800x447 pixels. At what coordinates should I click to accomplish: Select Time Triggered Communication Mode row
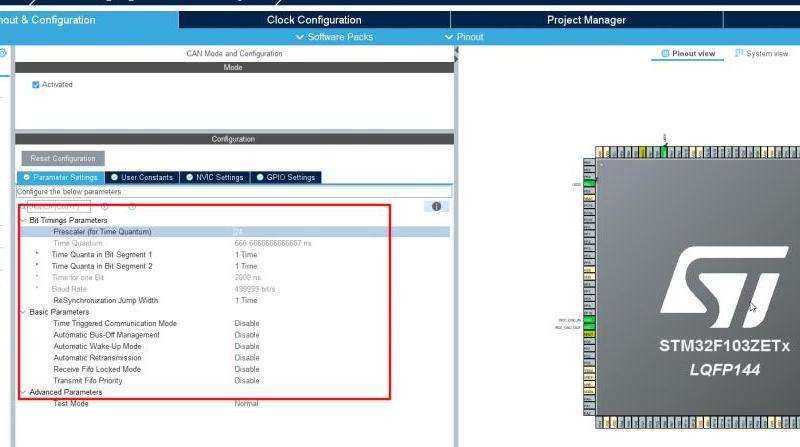115,324
